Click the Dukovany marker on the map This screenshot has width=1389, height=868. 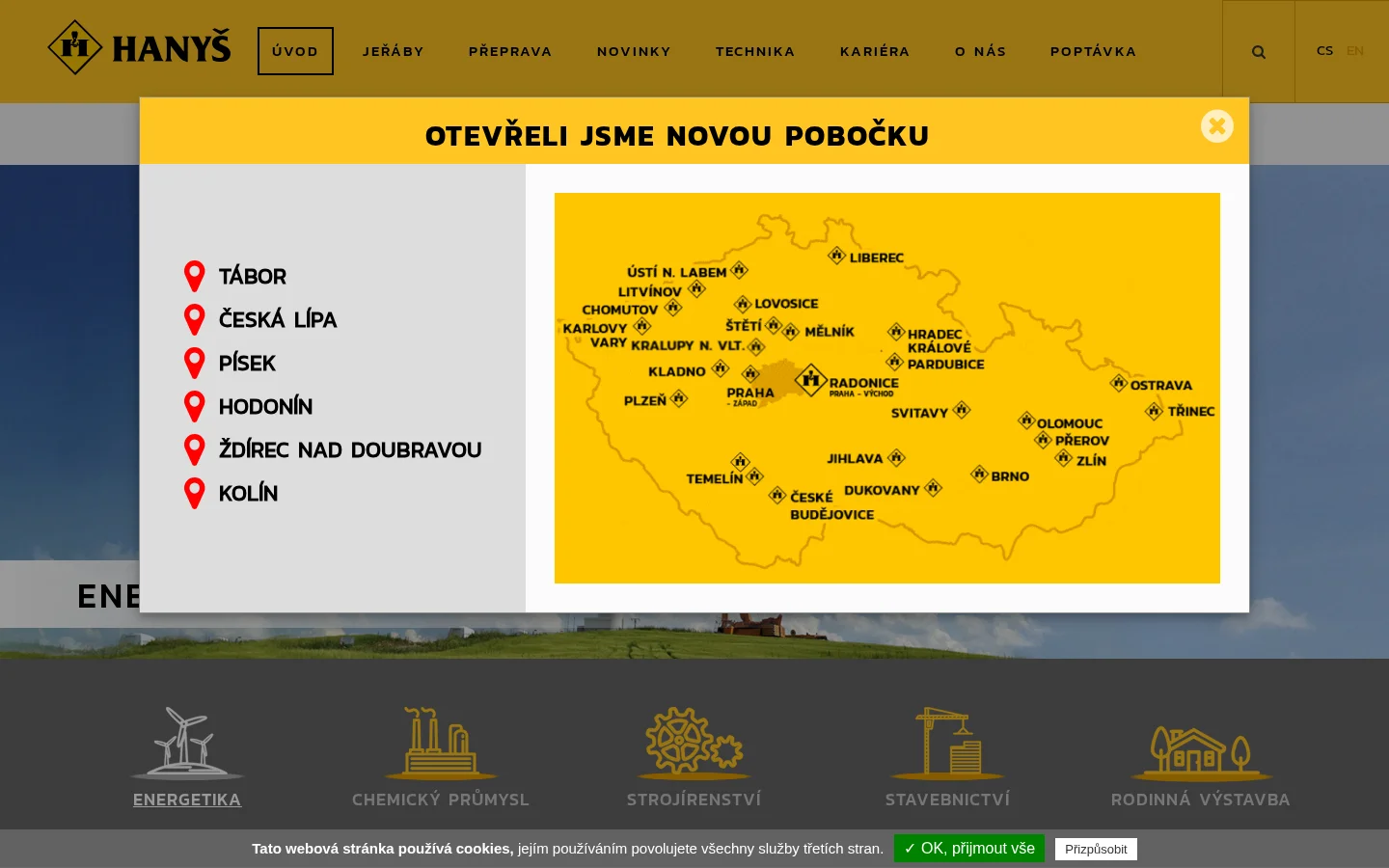click(x=933, y=487)
